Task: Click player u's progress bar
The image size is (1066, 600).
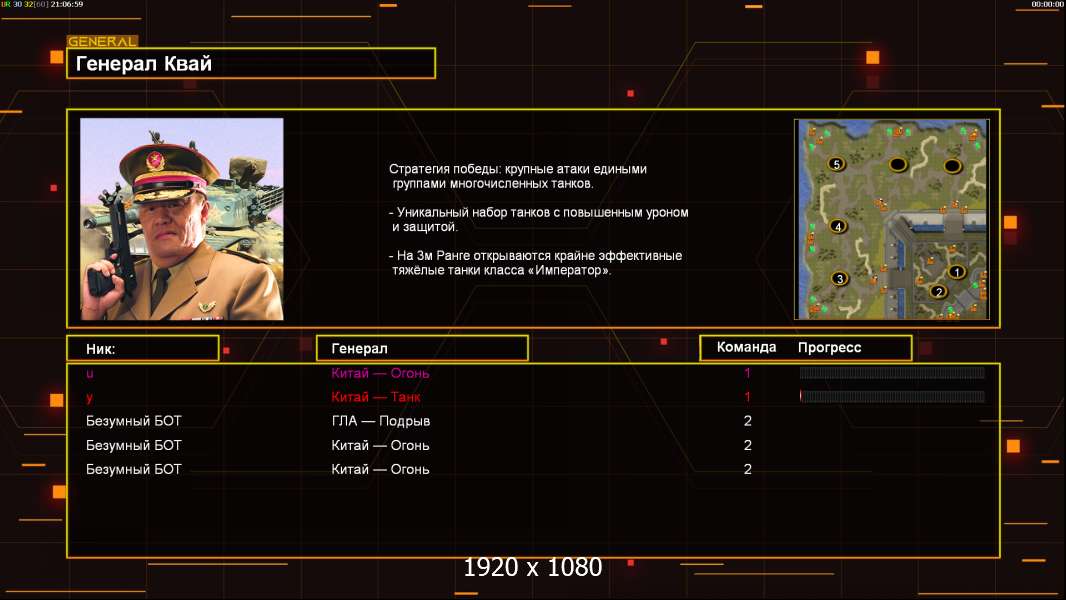Action: pos(892,372)
